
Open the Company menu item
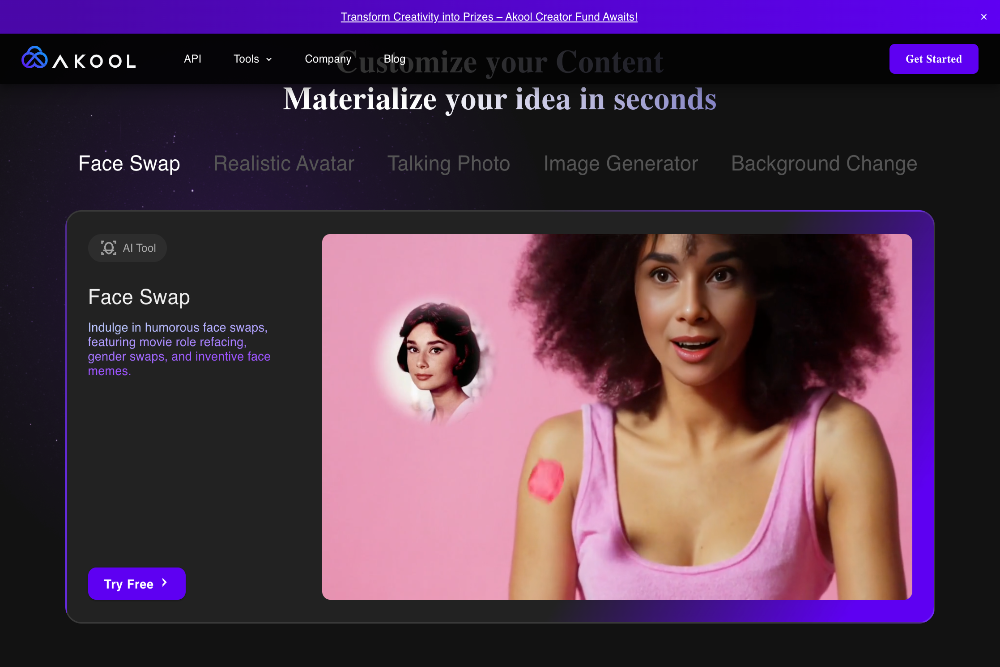(x=328, y=58)
